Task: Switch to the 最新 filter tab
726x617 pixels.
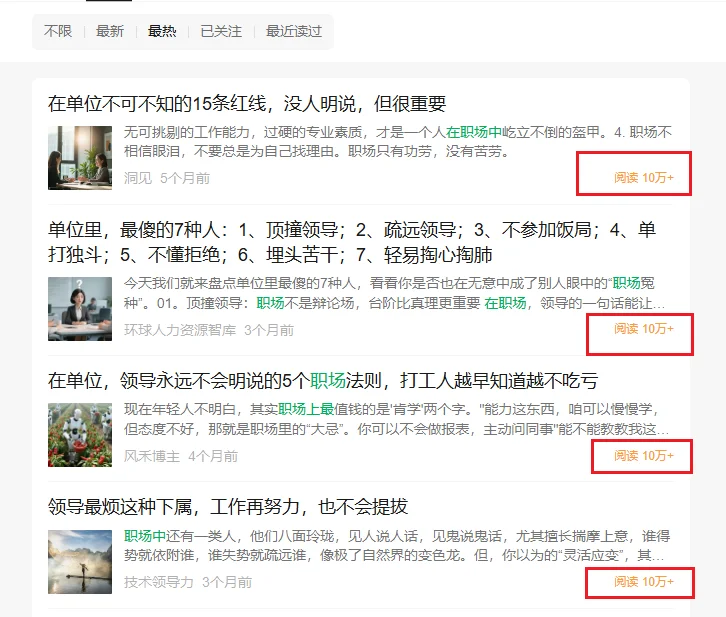Action: [110, 31]
